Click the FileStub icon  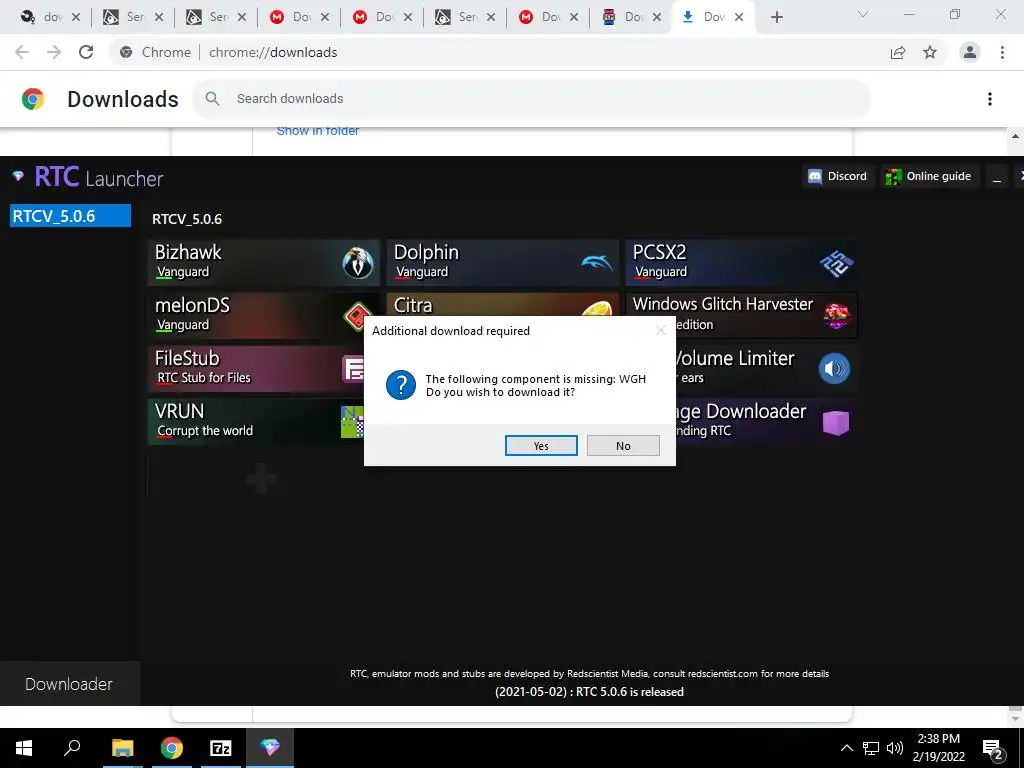[353, 369]
